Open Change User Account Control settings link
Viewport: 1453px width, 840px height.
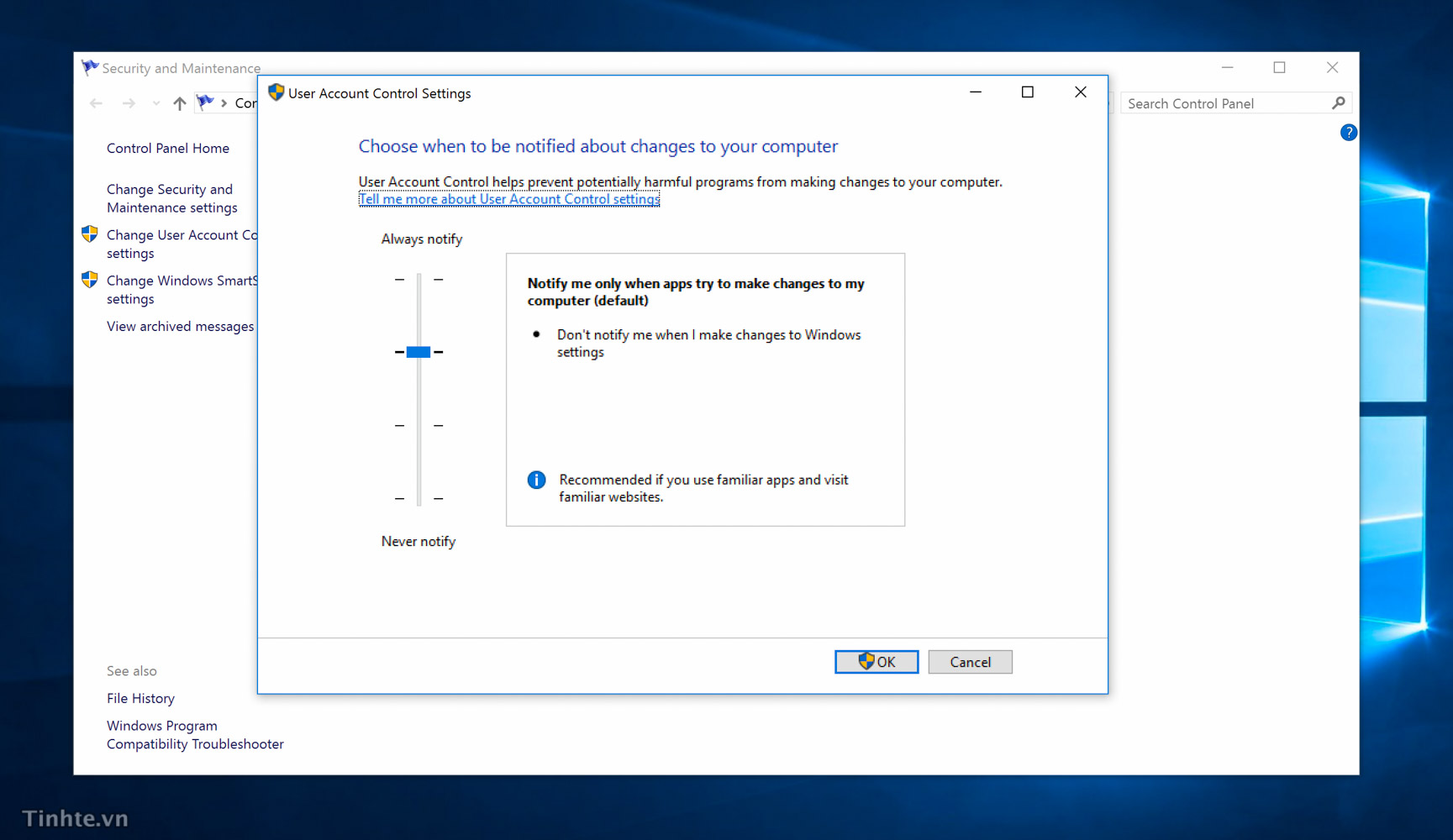(182, 244)
